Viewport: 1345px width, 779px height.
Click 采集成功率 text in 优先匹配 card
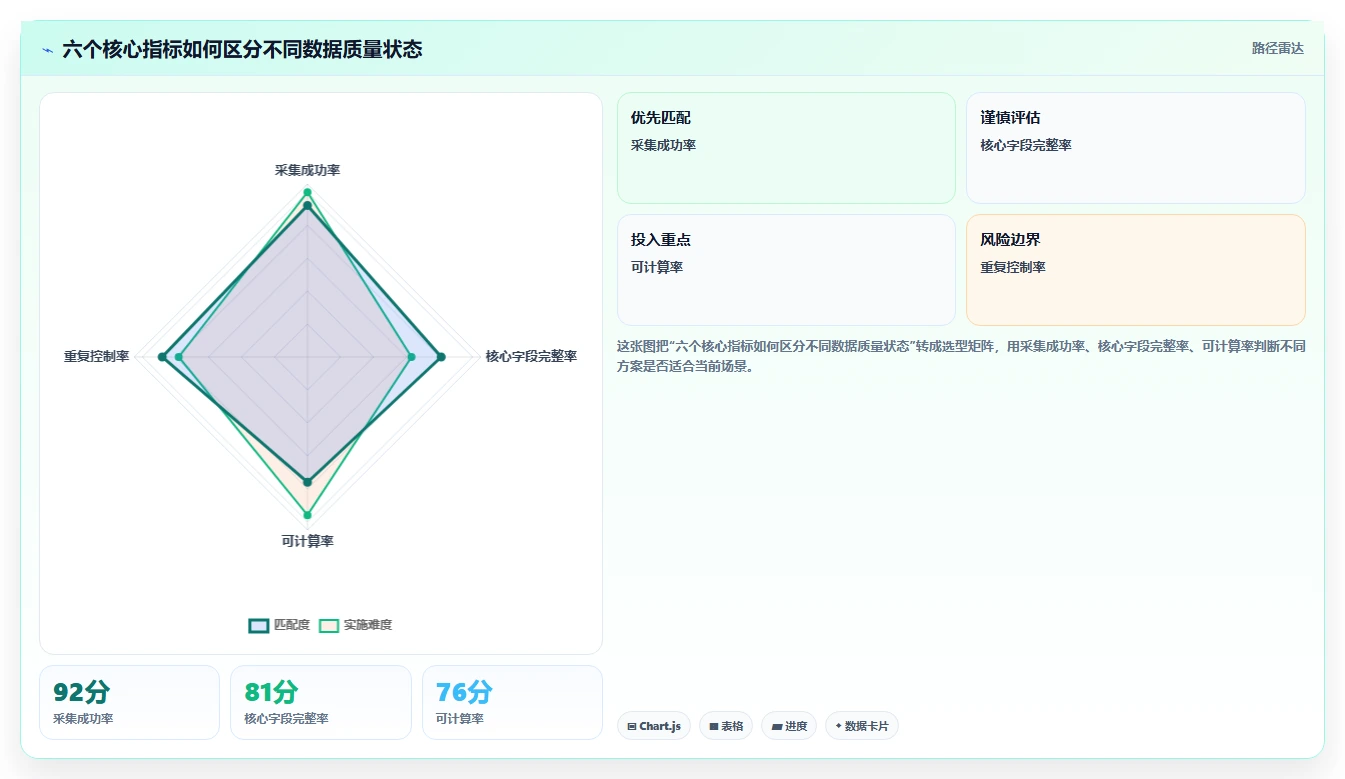663,145
